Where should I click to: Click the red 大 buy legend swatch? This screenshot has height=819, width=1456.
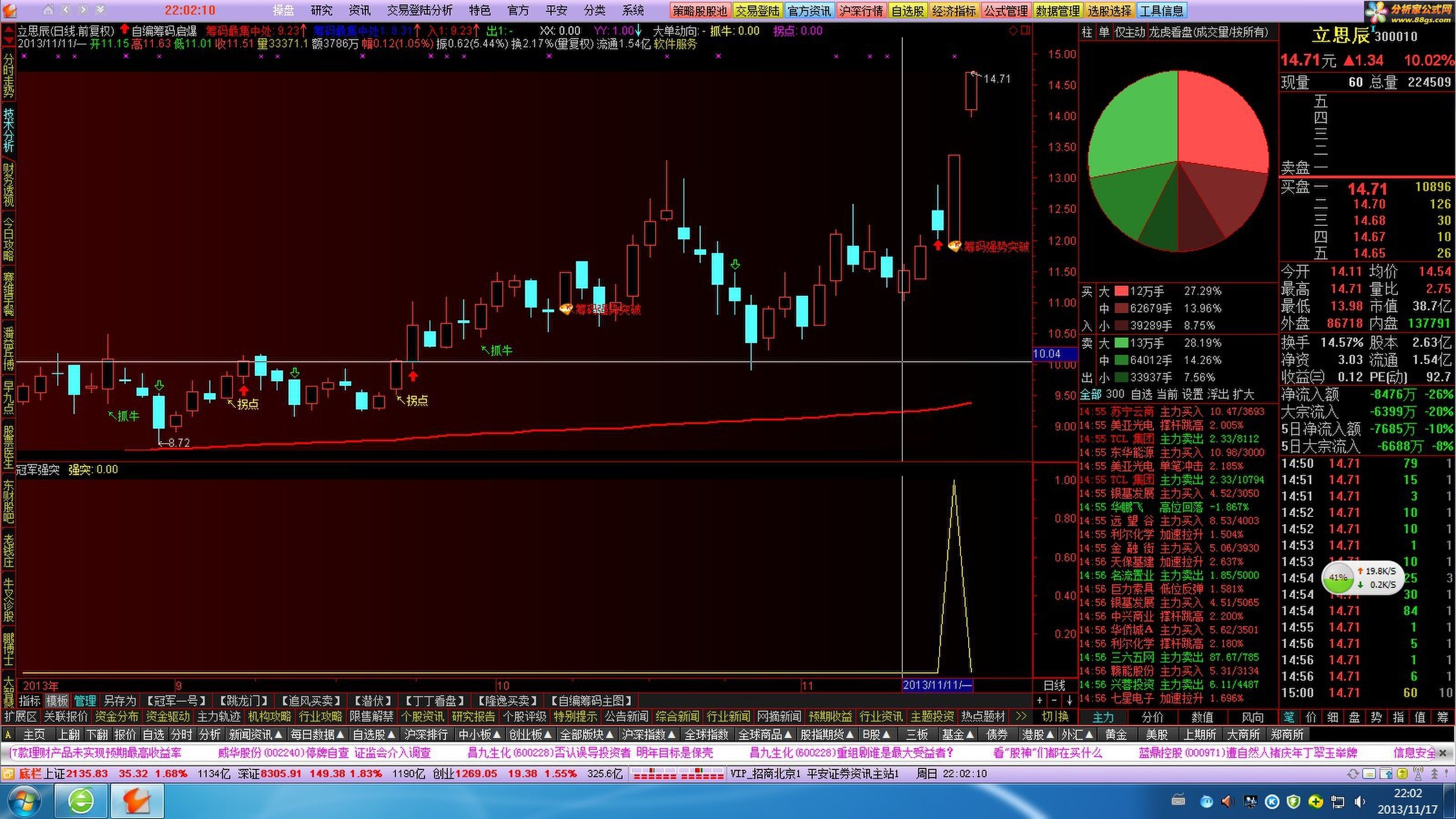point(1121,291)
